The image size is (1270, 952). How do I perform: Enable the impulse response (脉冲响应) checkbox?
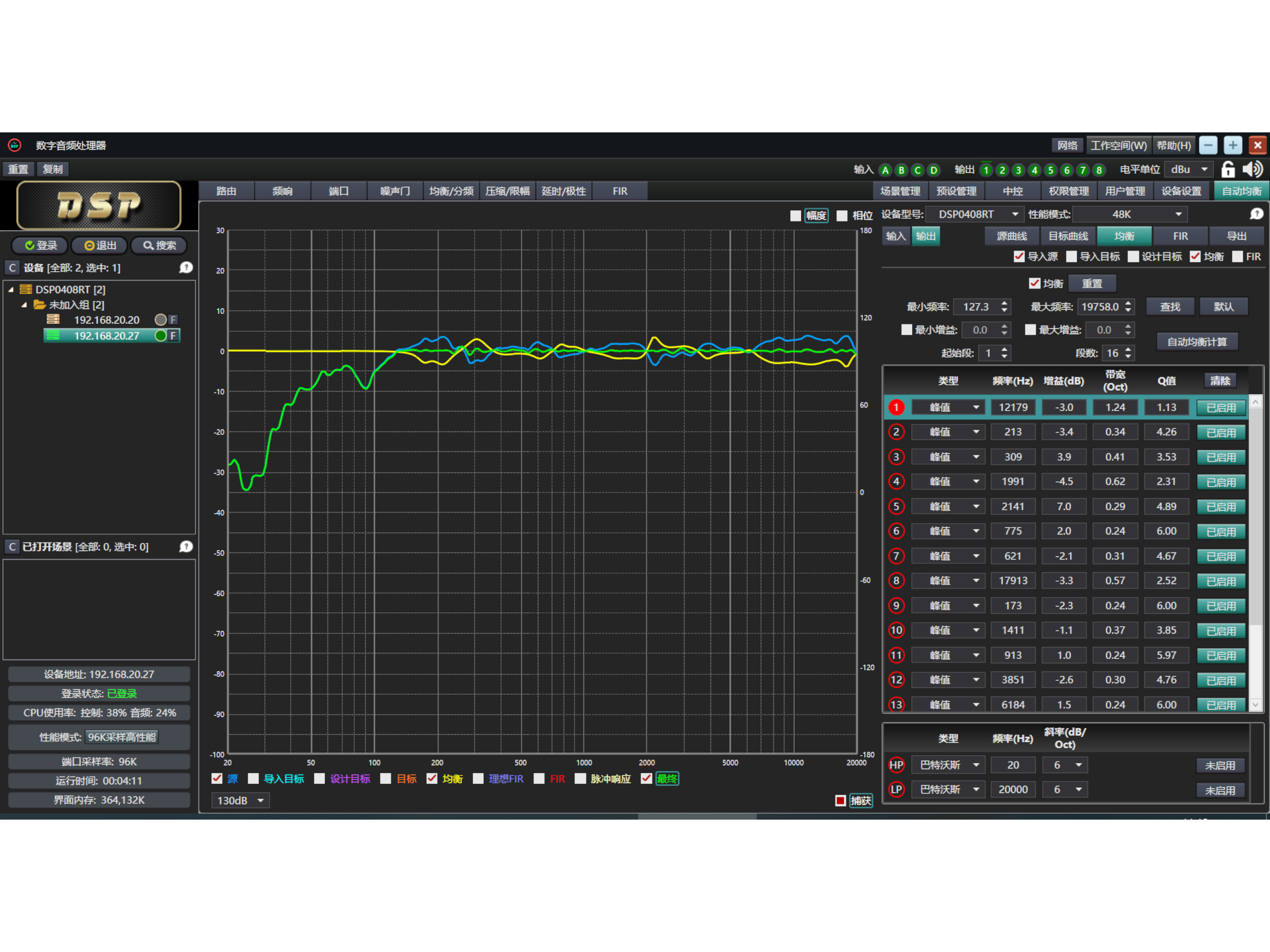(580, 778)
